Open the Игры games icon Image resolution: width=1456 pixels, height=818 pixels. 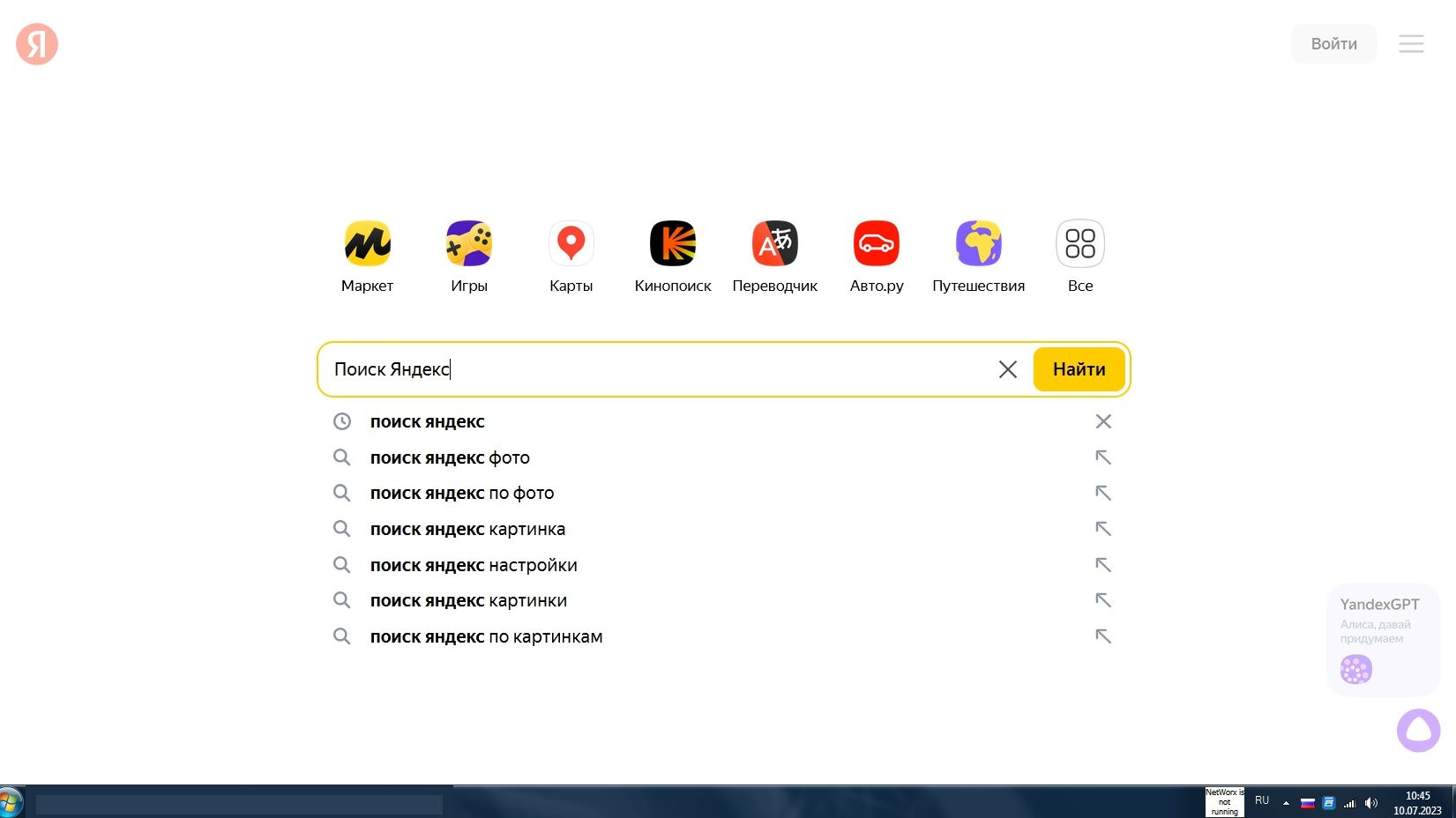tap(469, 243)
